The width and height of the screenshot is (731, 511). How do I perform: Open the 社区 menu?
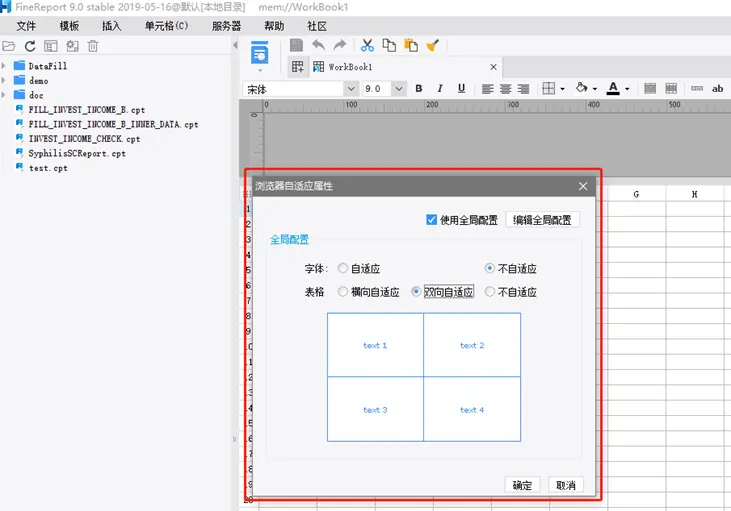[317, 26]
